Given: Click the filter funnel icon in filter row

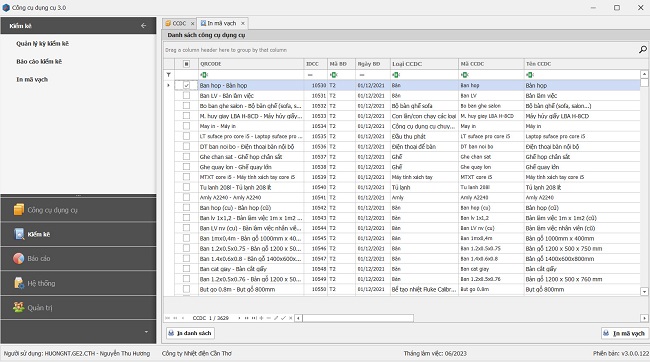Looking at the screenshot, I should pyautogui.click(x=169, y=75).
